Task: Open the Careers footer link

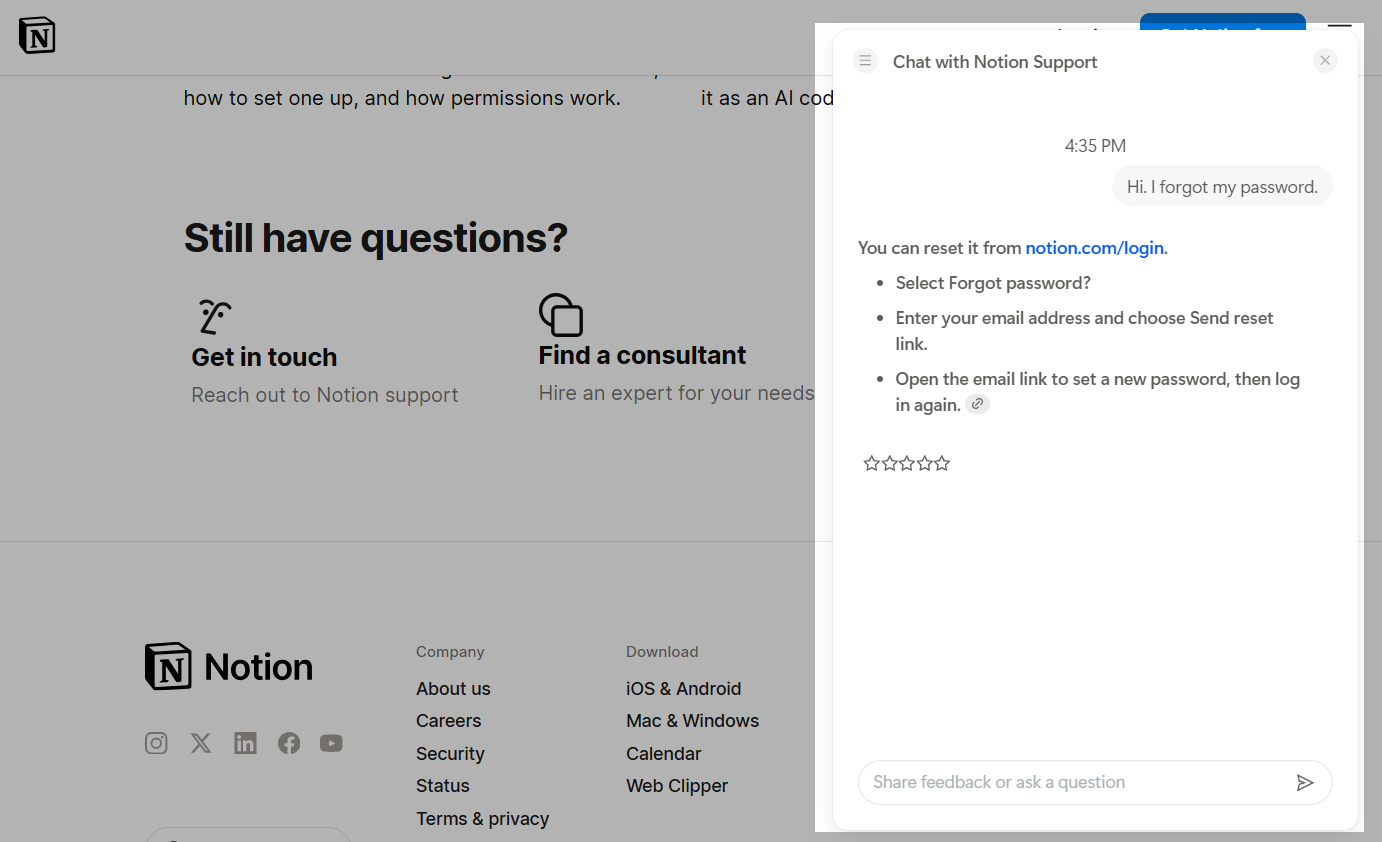Action: 448,721
